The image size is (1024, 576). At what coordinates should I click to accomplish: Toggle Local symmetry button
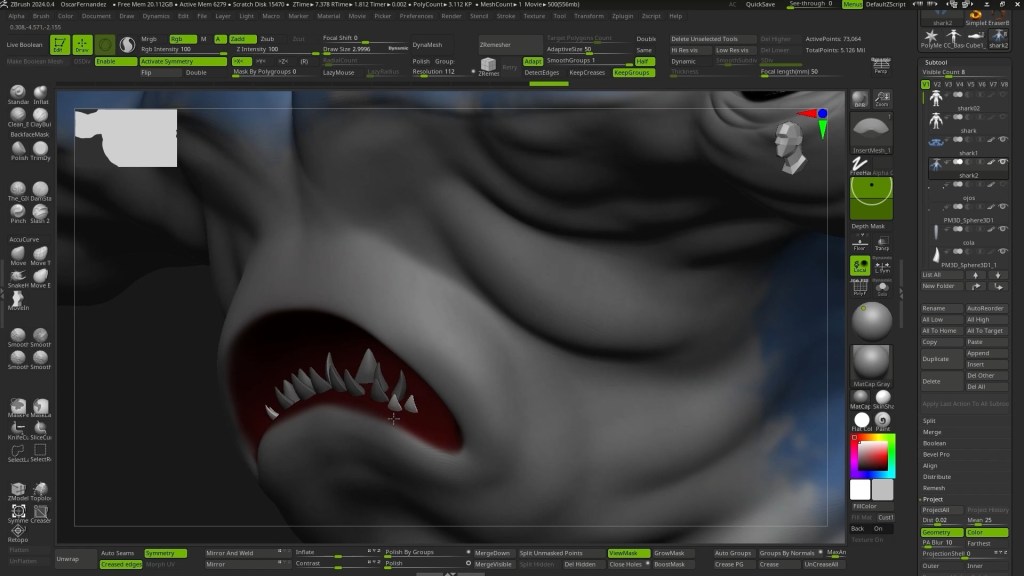[x=860, y=266]
